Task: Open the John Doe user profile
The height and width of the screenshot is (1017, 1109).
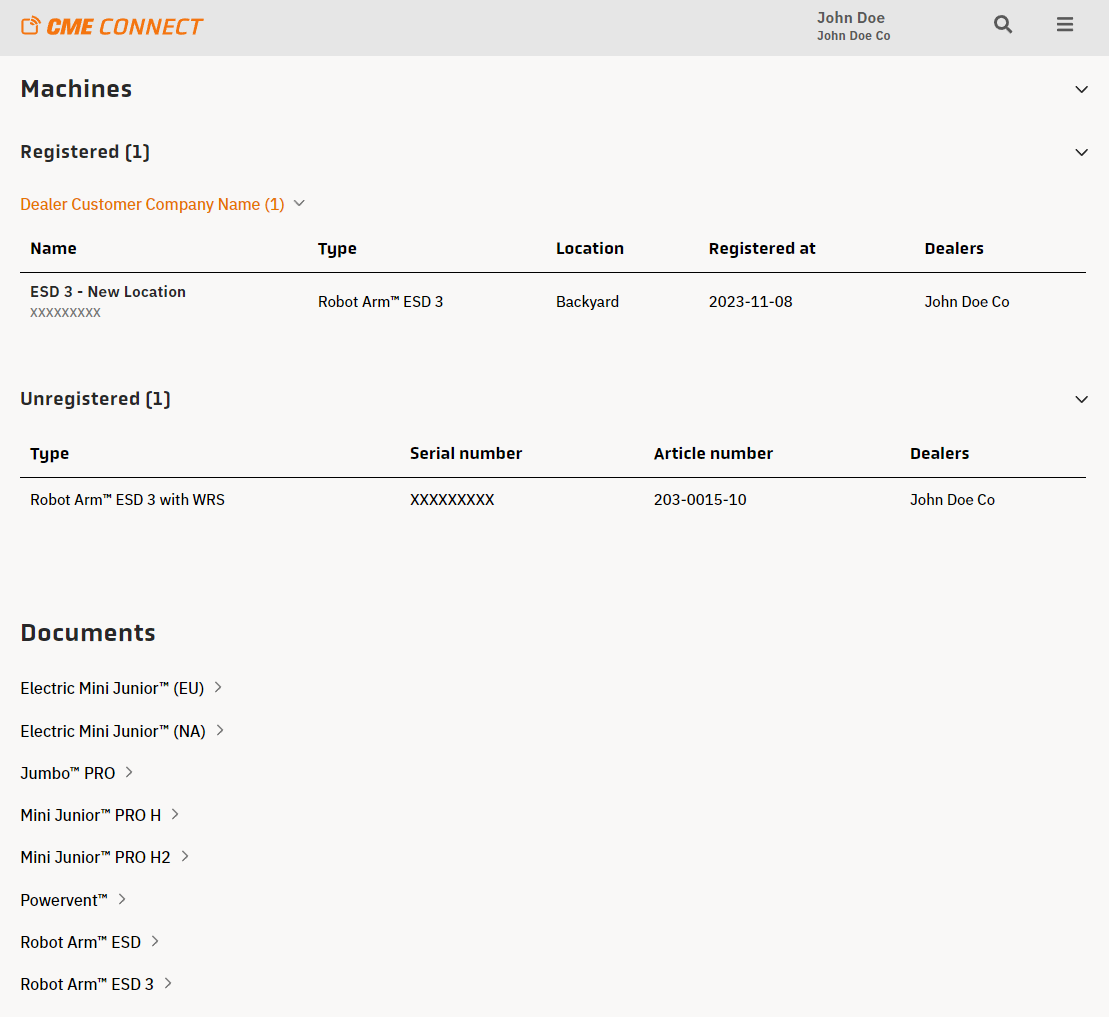Action: click(x=853, y=26)
